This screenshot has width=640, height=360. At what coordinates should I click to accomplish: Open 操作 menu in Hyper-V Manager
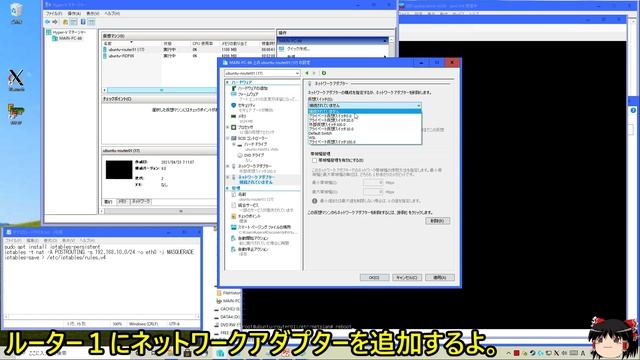click(x=73, y=13)
